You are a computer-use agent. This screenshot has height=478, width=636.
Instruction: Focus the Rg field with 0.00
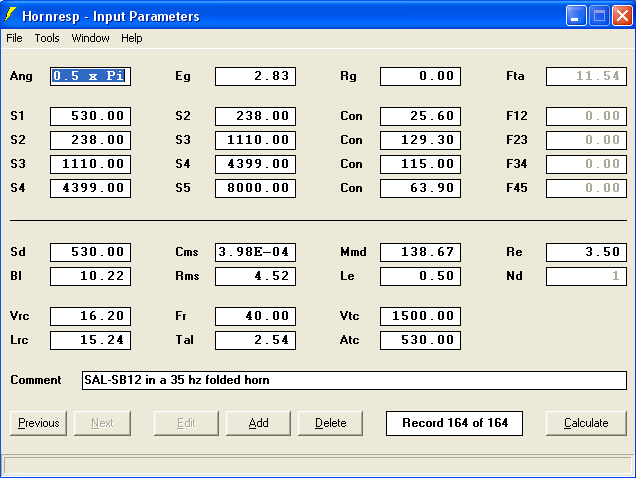[x=421, y=76]
